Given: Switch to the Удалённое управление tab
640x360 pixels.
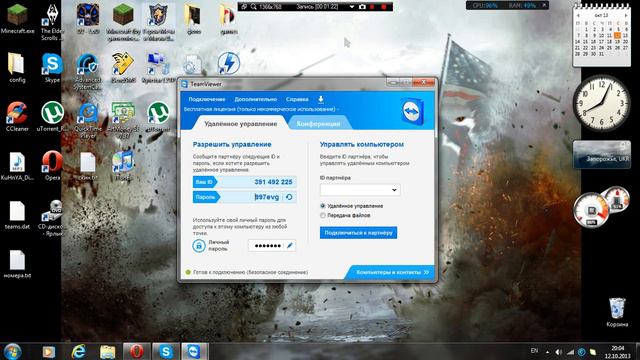Looking at the screenshot, I should tap(240, 123).
